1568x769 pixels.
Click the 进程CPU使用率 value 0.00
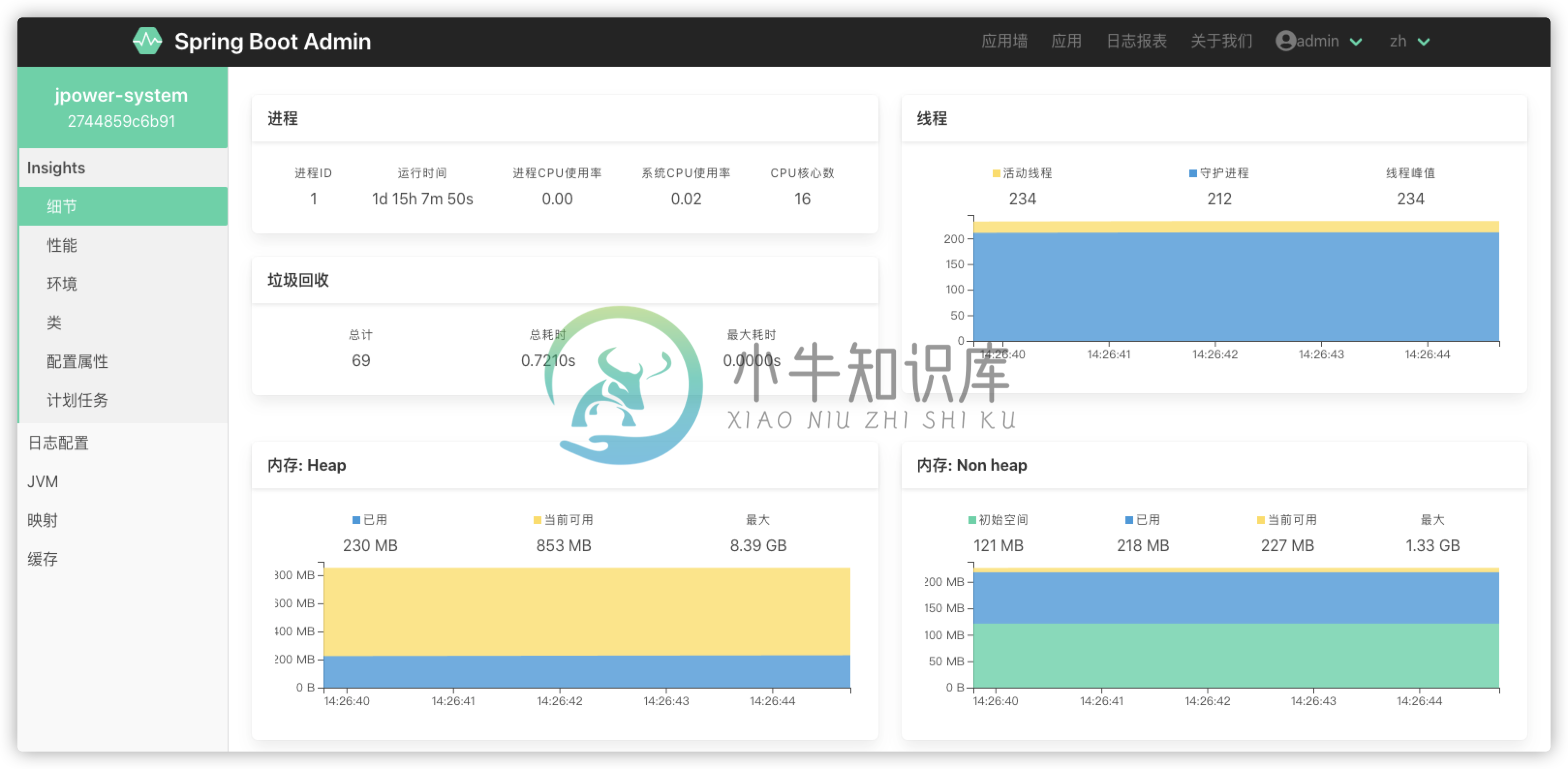click(x=557, y=199)
